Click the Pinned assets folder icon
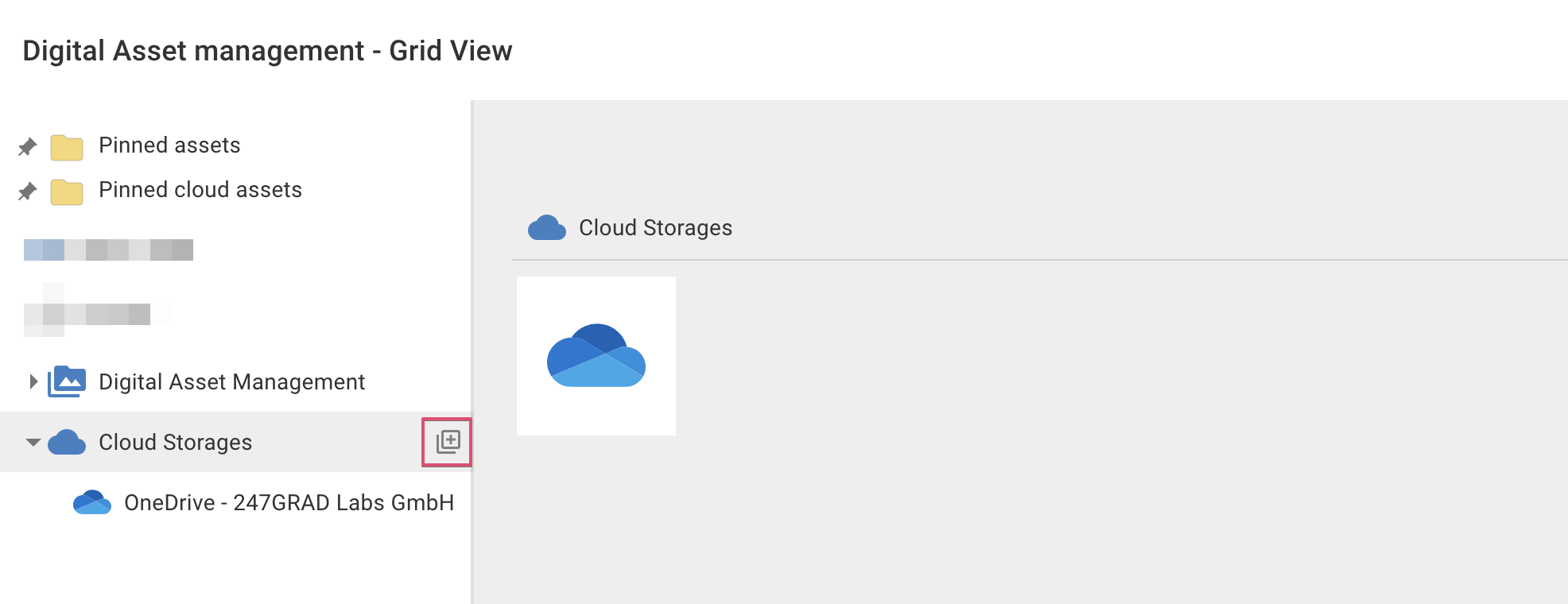This screenshot has width=1568, height=604. point(67,148)
